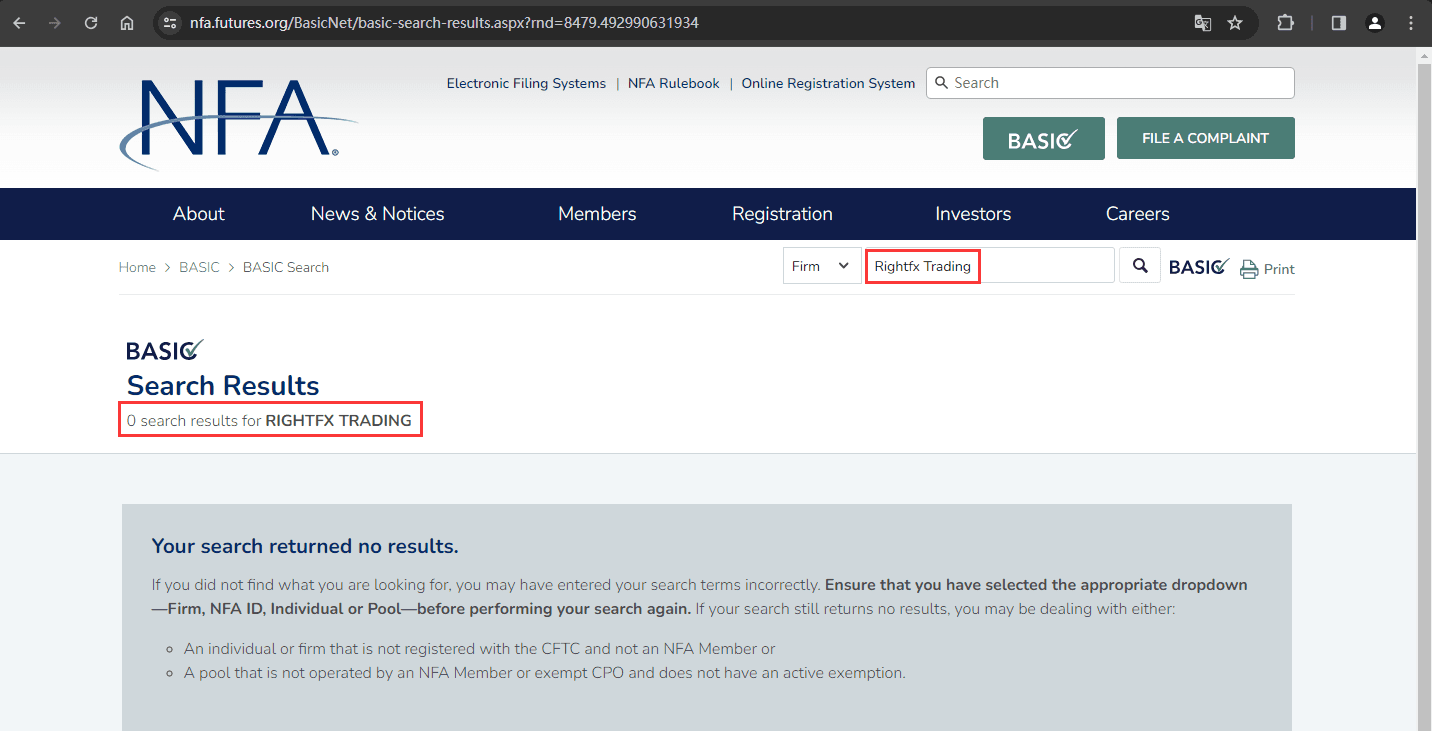Open the browser home page icon
Viewport: 1432px width, 731px height.
(x=127, y=23)
